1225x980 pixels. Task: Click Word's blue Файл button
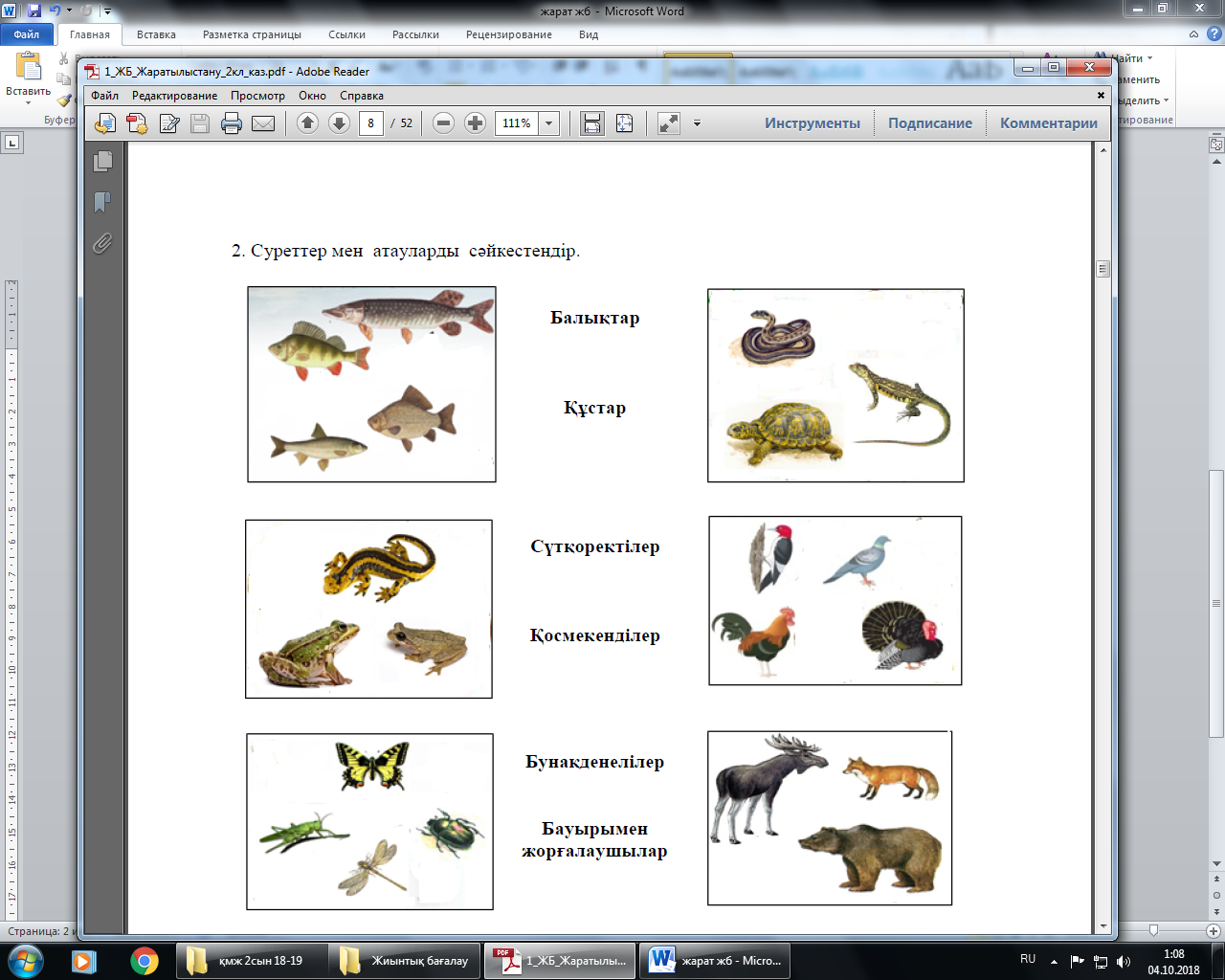pyautogui.click(x=27, y=34)
